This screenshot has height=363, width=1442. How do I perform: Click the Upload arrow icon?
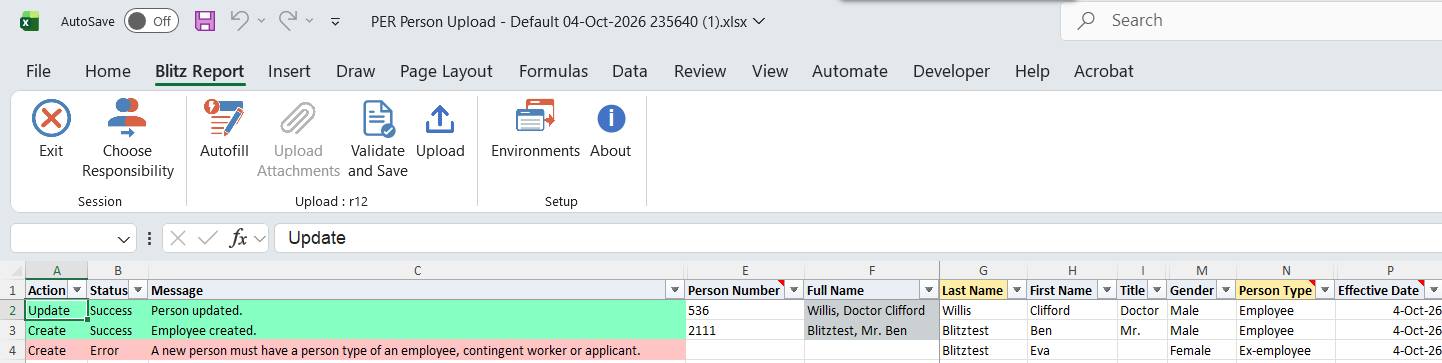point(440,118)
